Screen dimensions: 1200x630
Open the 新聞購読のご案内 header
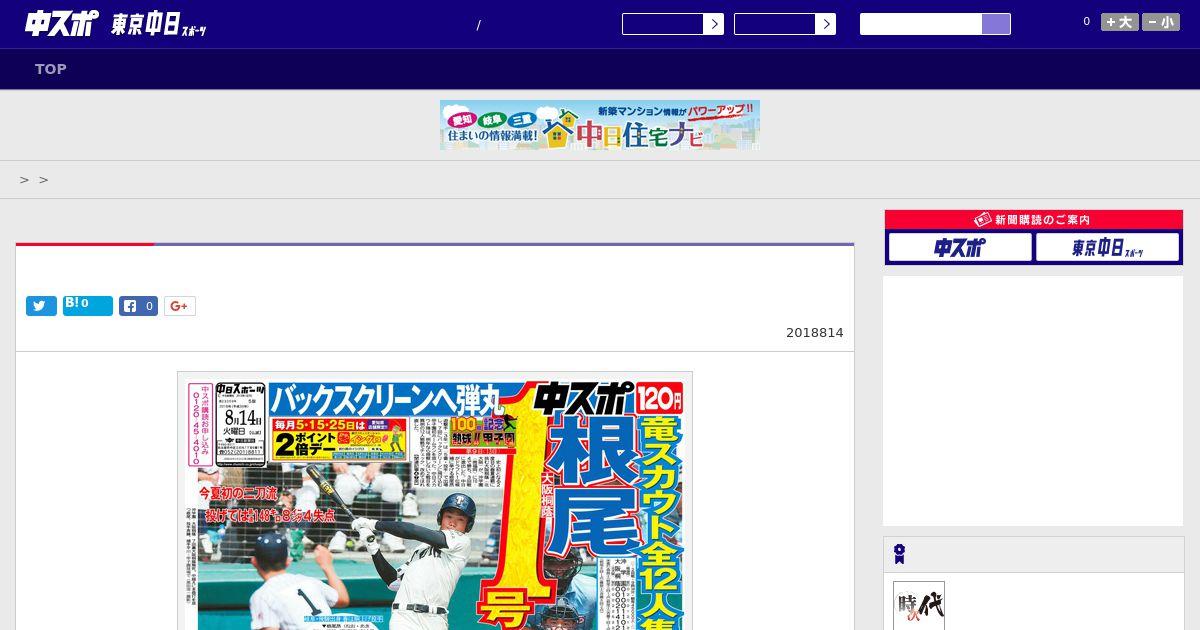[1034, 219]
